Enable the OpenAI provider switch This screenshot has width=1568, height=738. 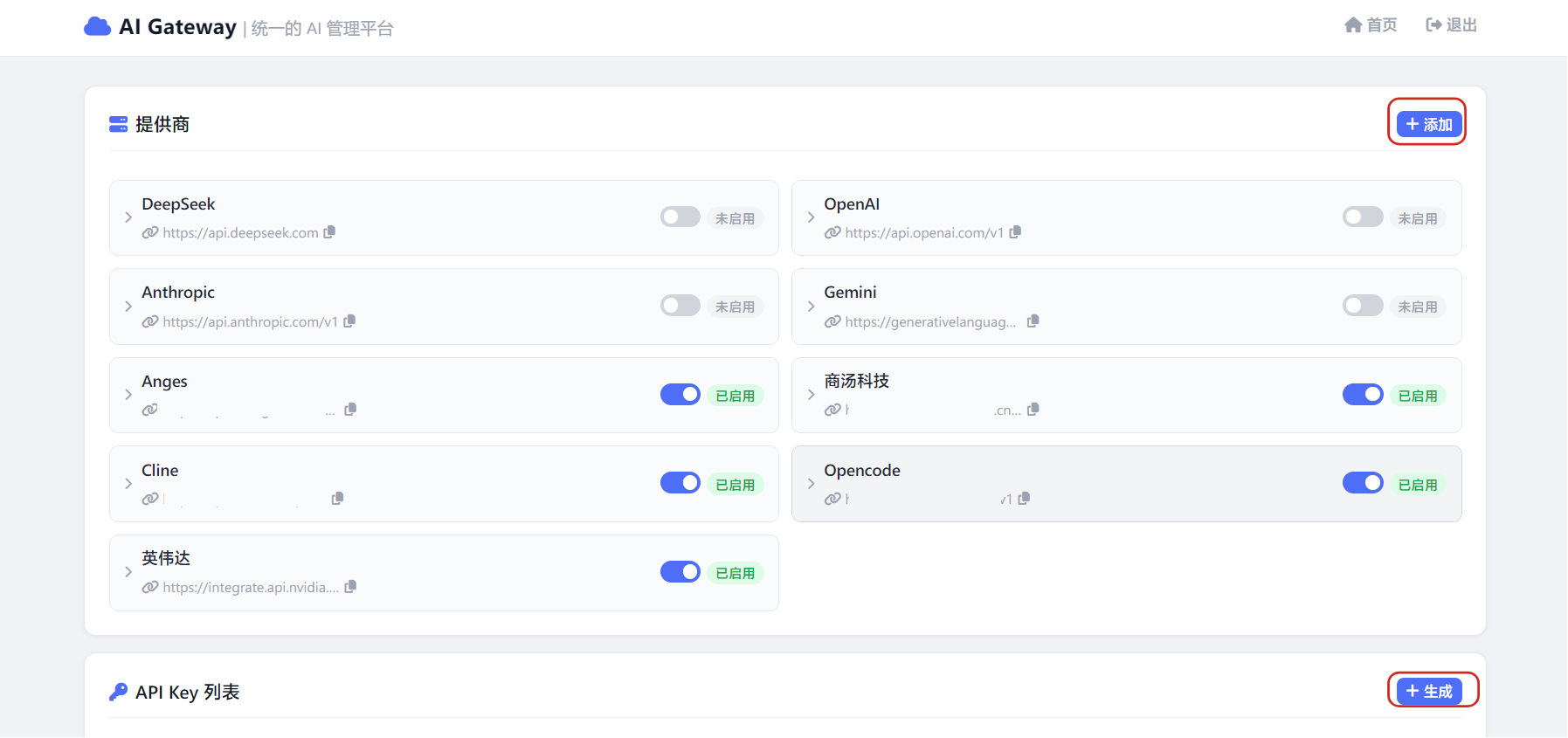tap(1363, 217)
